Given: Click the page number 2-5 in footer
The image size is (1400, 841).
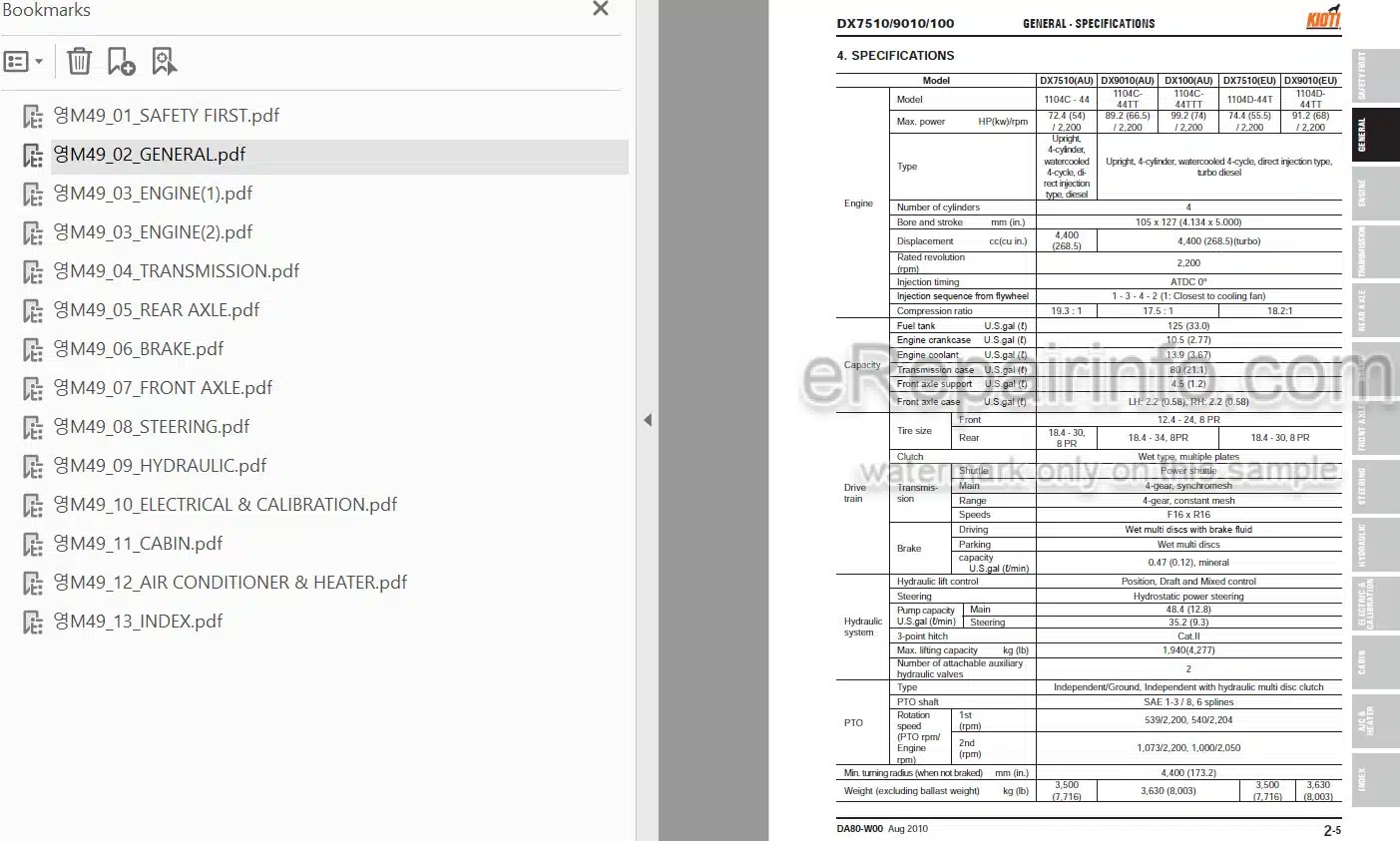Looking at the screenshot, I should point(1332,830).
